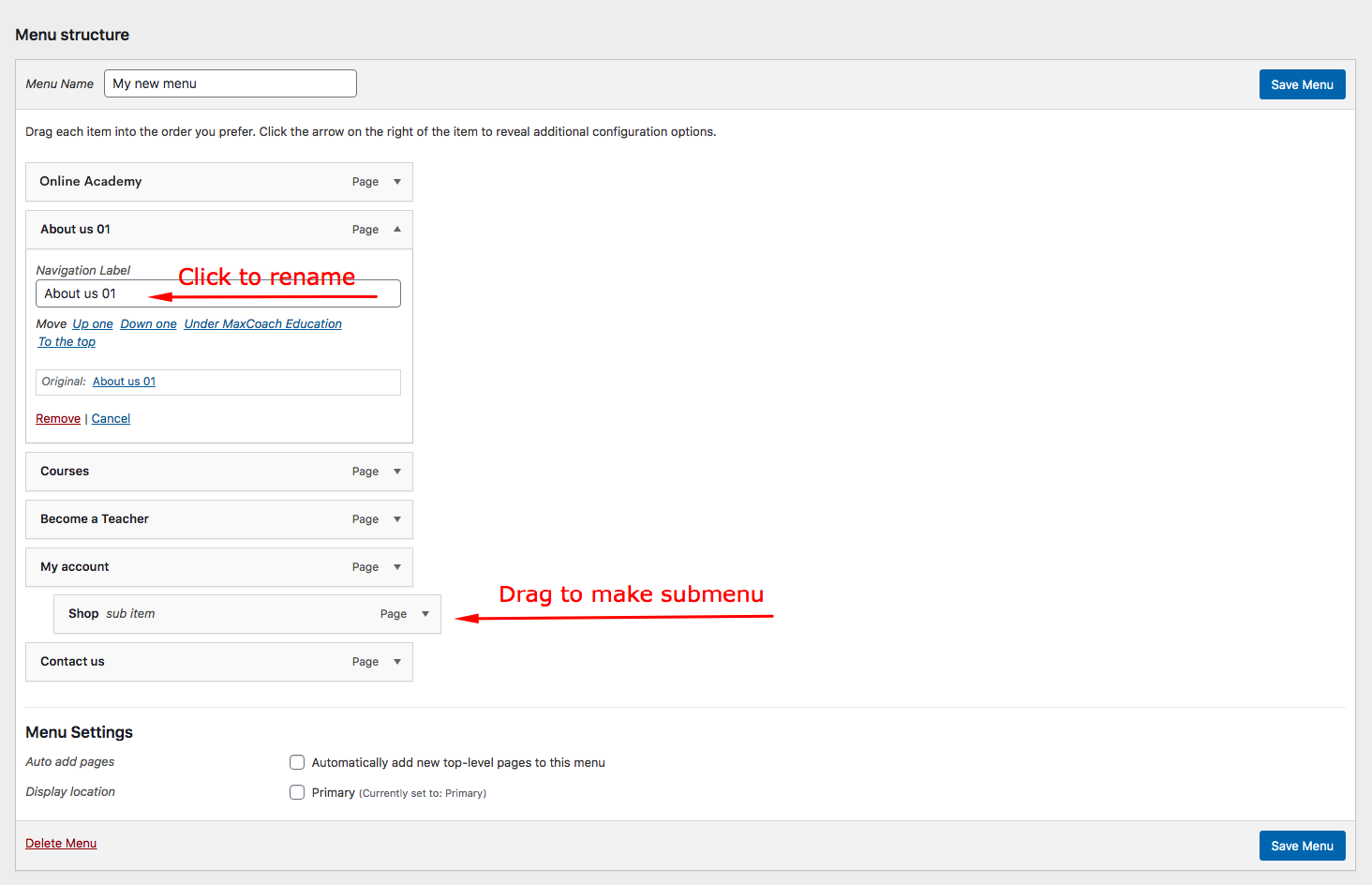Expand the My account item arrow

[x=397, y=567]
